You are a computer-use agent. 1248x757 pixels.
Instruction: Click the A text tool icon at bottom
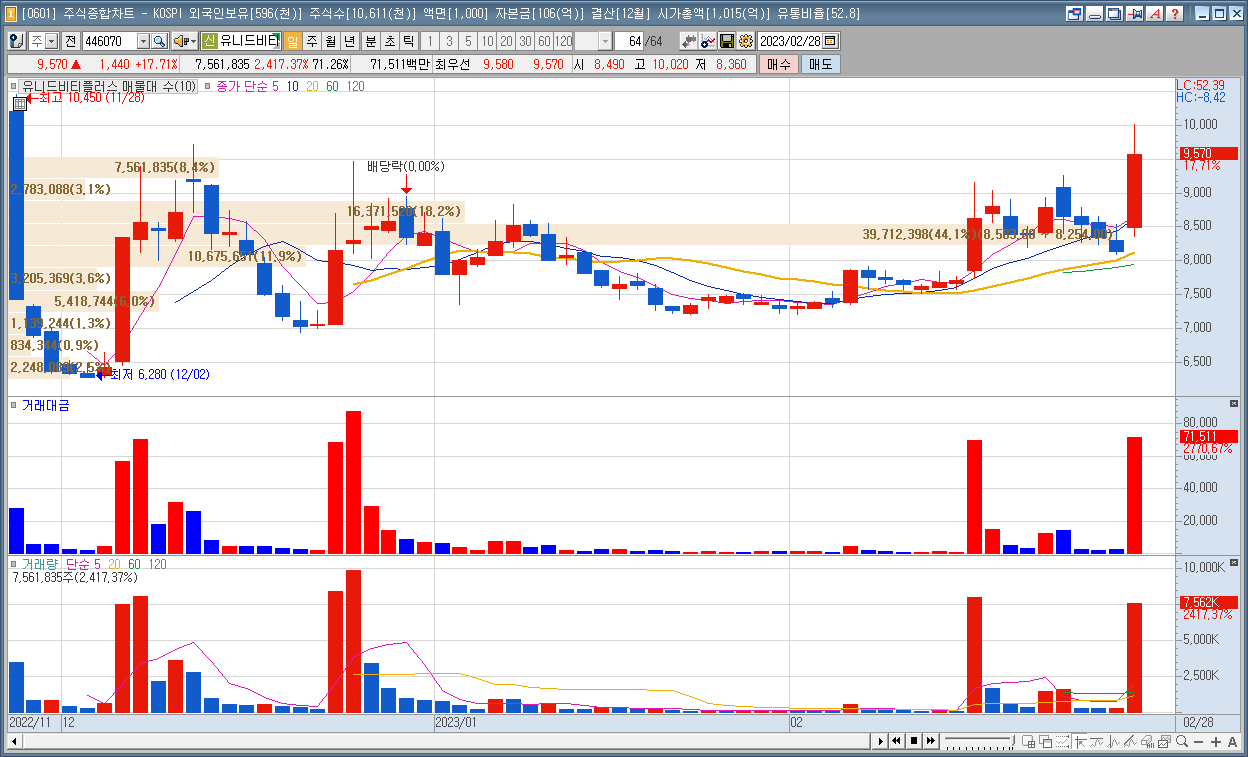tap(1232, 741)
